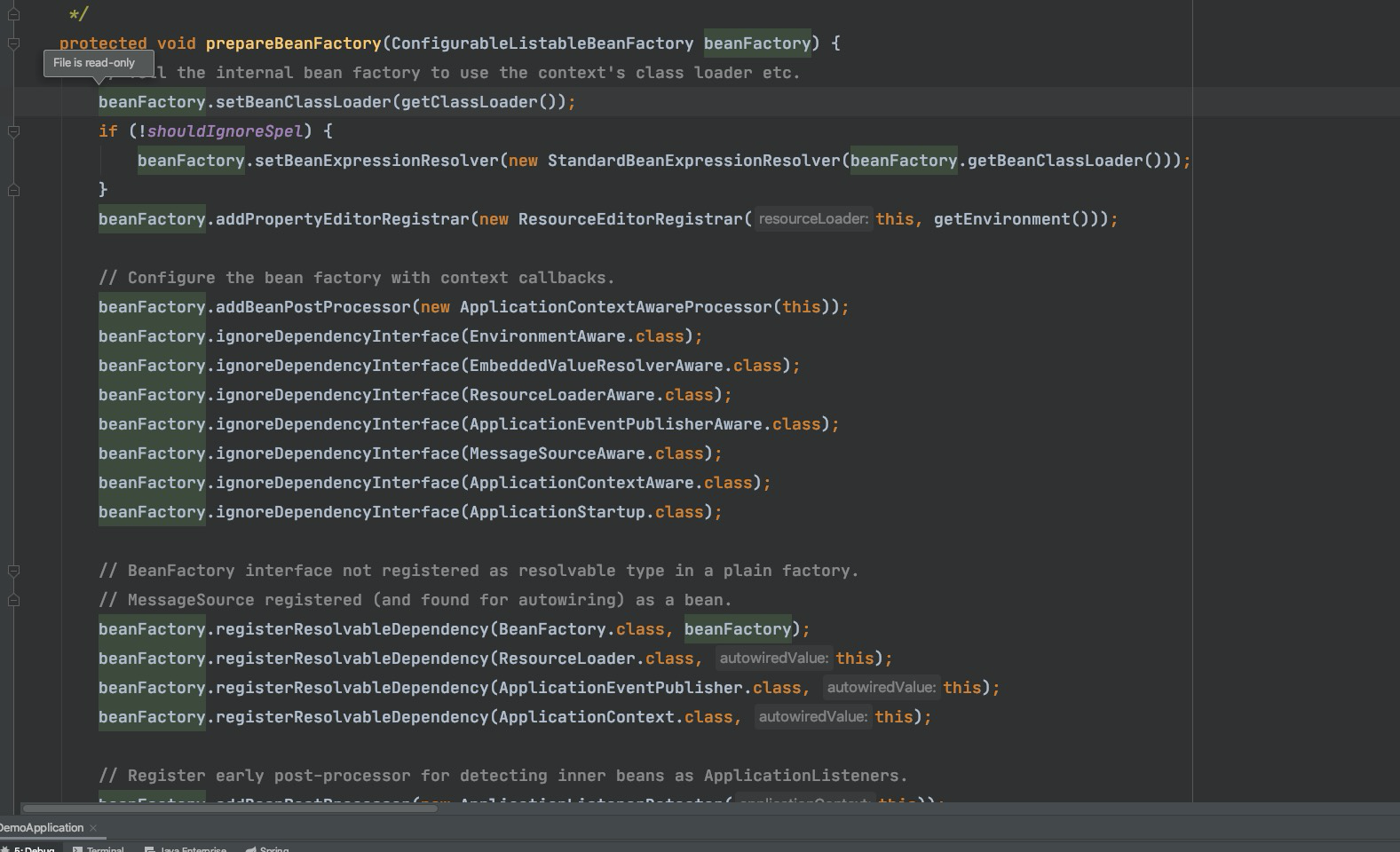The width and height of the screenshot is (1400, 852).
Task: Place cursor on setBeanClassLoader call
Action: coord(303,102)
